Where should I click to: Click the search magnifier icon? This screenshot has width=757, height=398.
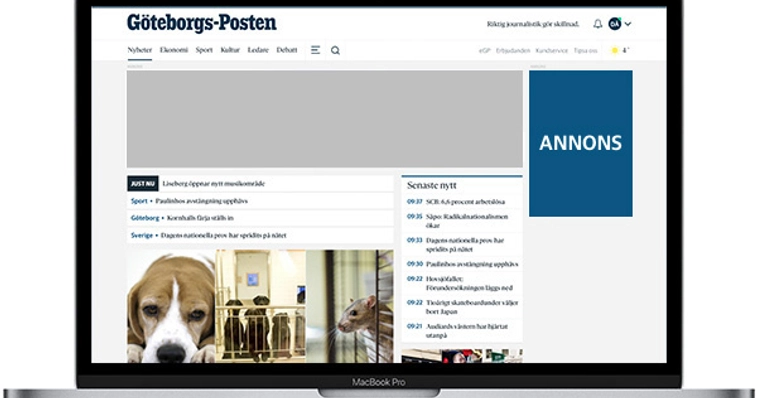pos(336,50)
